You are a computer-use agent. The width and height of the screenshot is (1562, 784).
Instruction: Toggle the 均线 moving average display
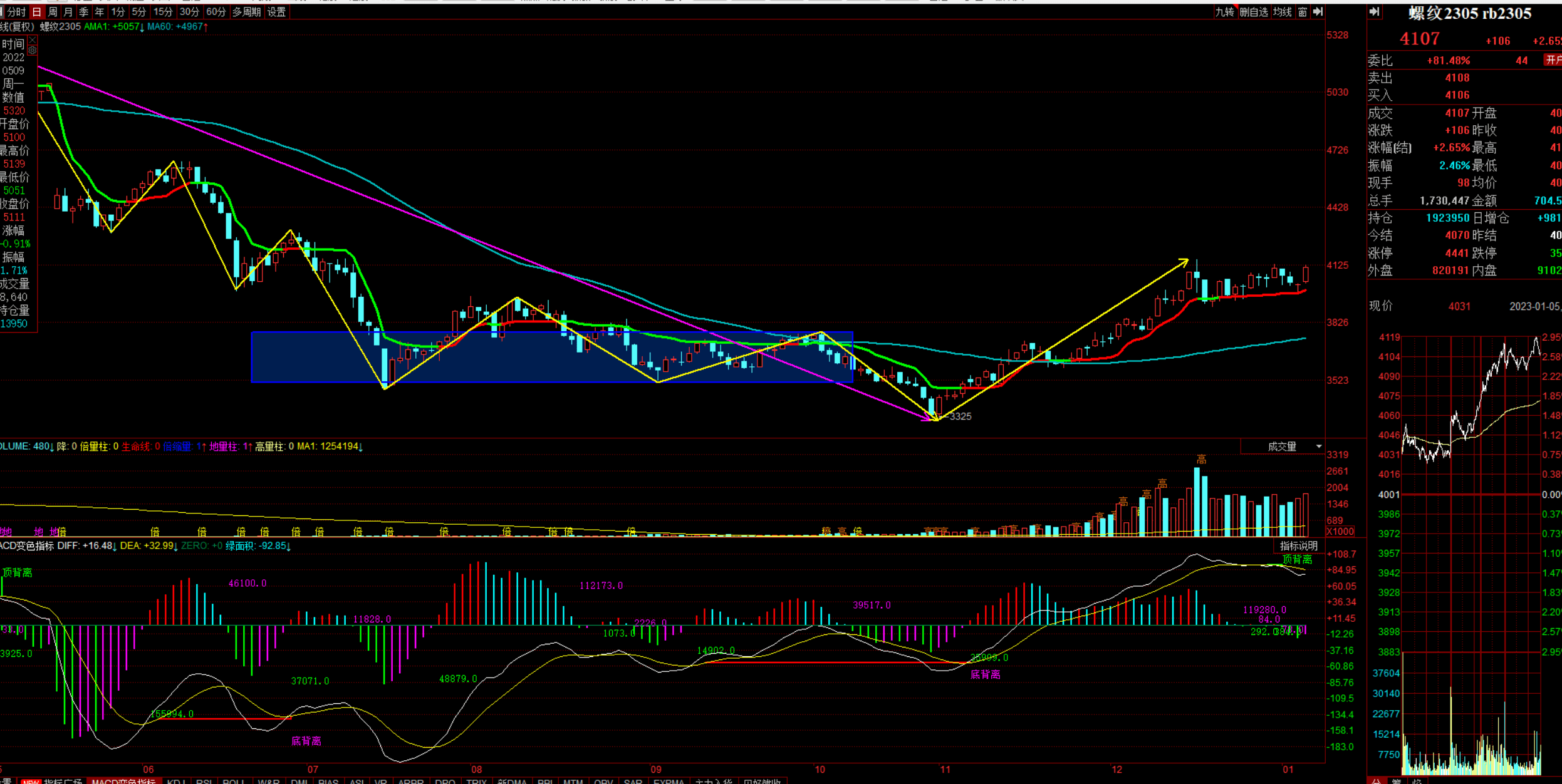tap(1282, 12)
